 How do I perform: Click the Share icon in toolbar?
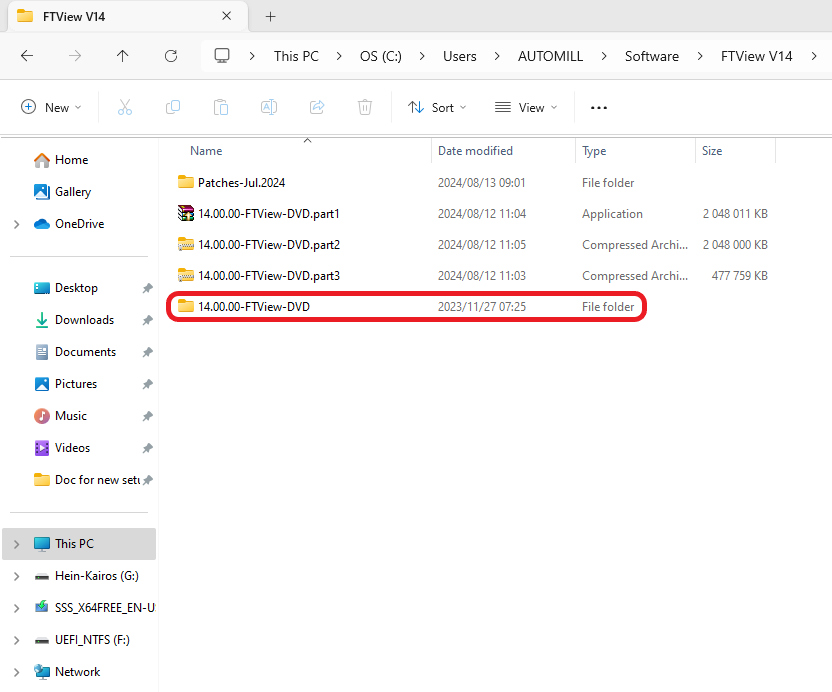tap(317, 107)
